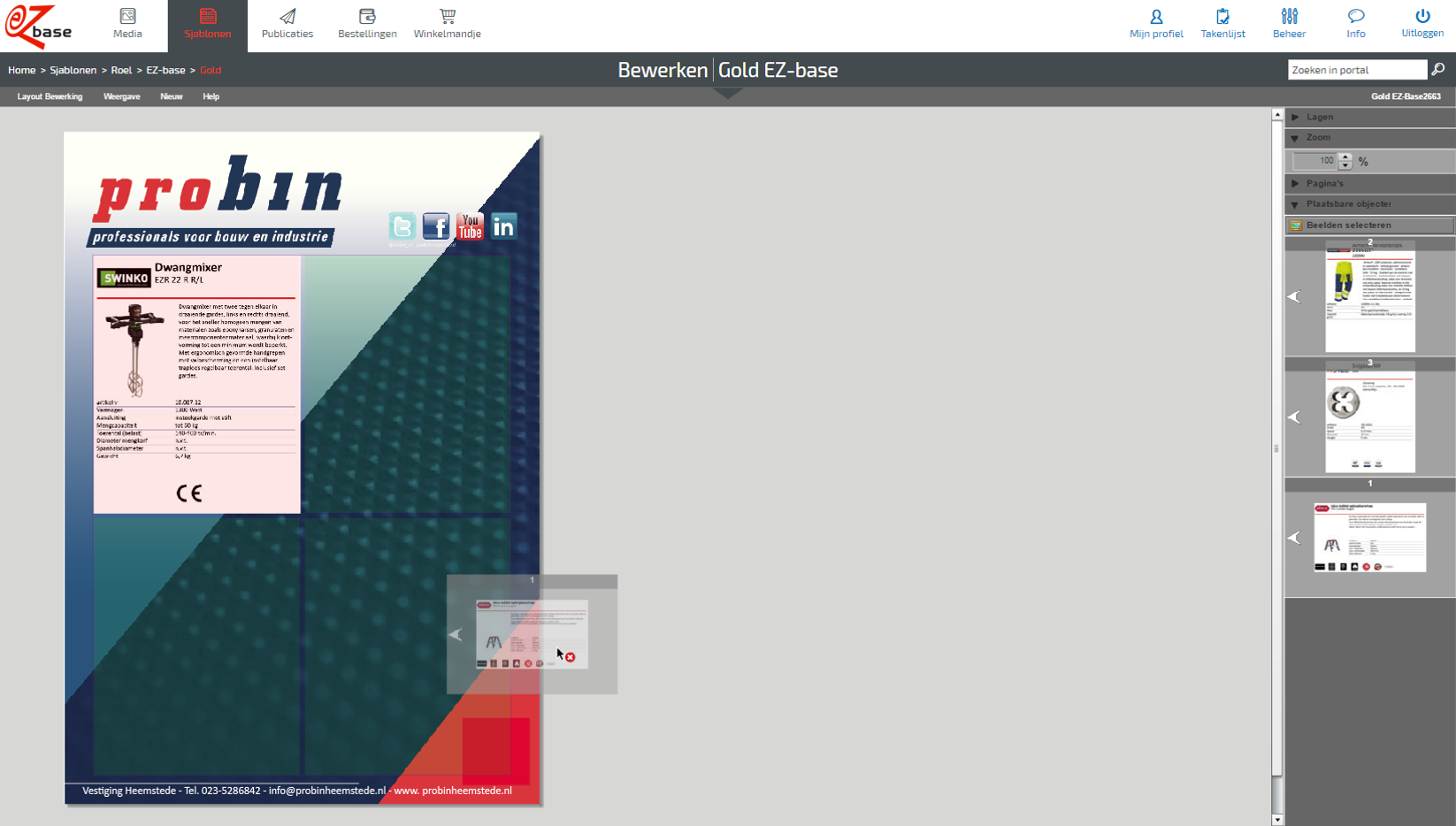Click the LinkedIn icon on the flyer

coord(503,226)
